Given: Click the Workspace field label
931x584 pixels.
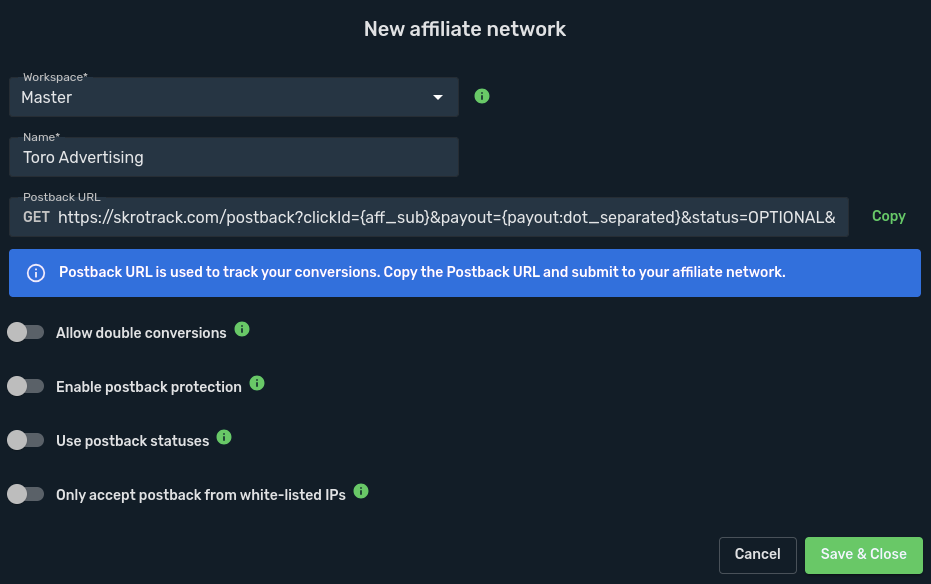Looking at the screenshot, I should [x=55, y=77].
